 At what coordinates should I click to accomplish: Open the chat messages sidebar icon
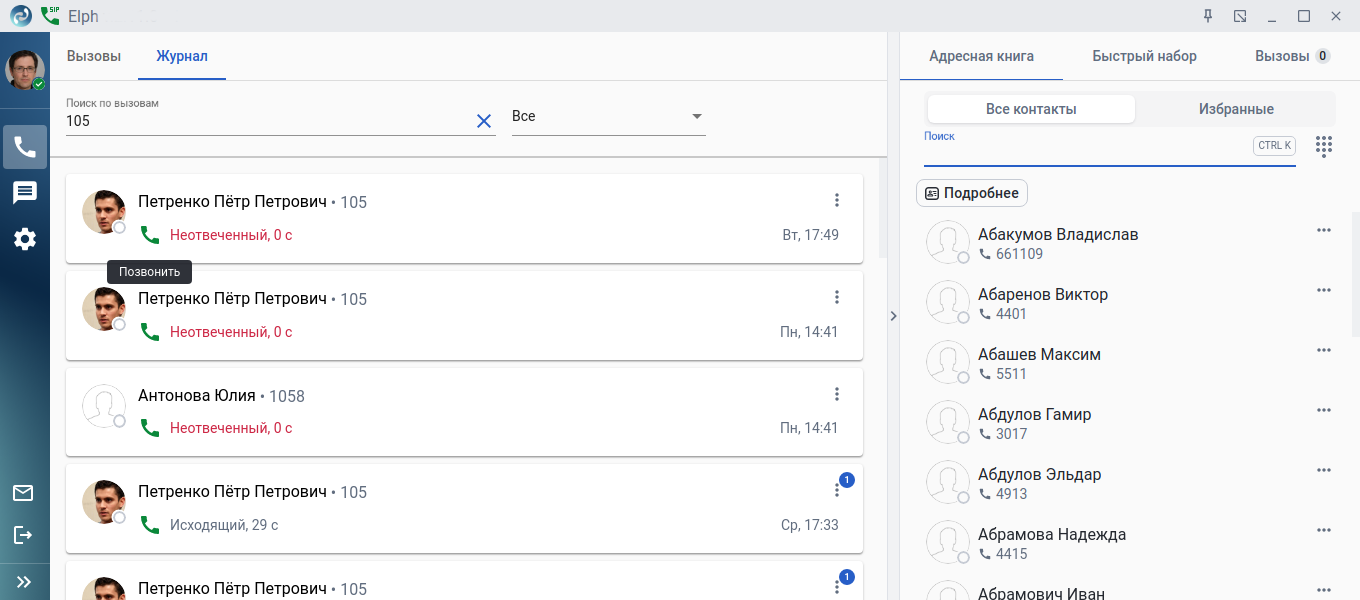(x=24, y=193)
